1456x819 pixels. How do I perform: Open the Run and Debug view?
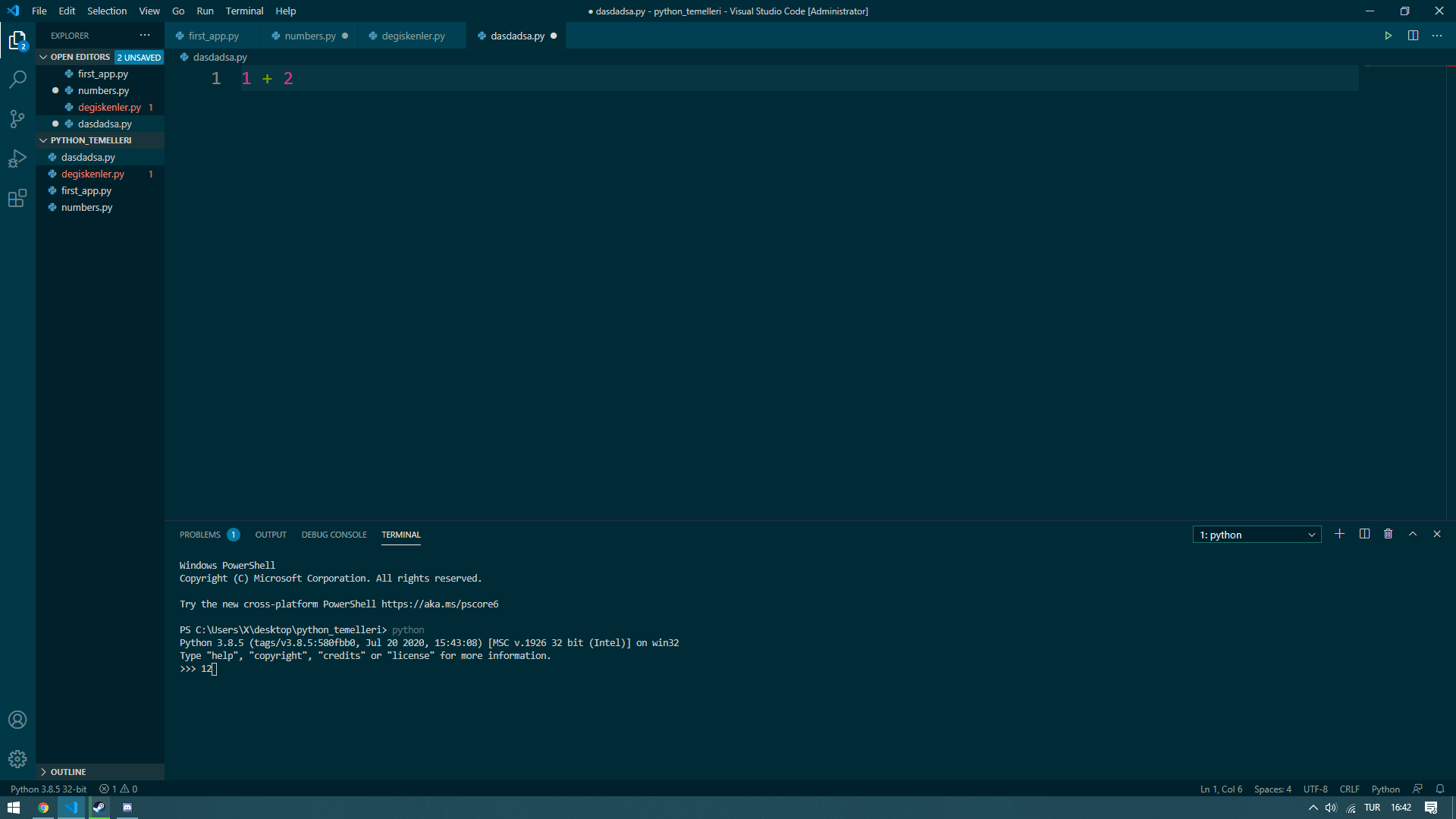point(17,158)
